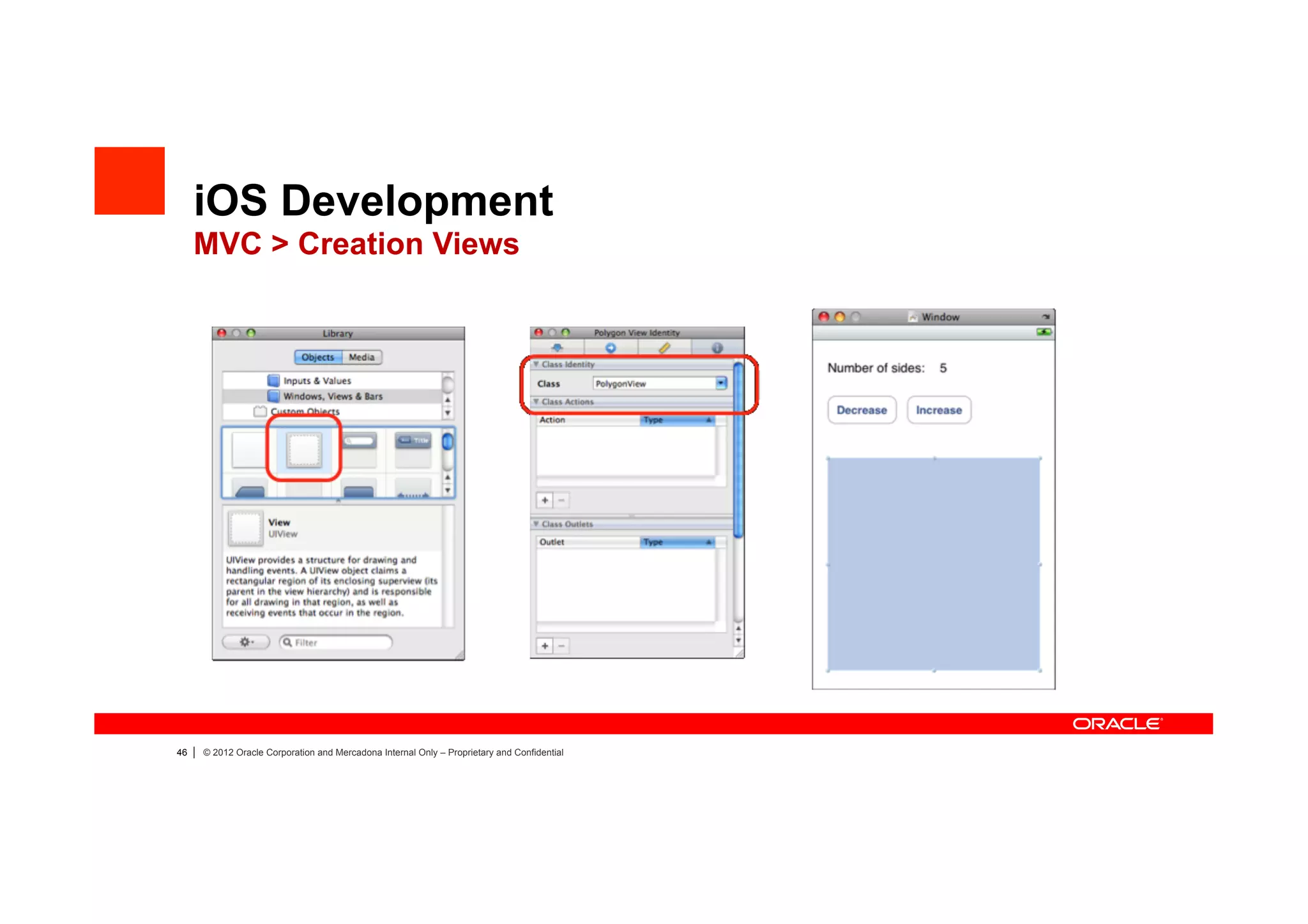Image resolution: width=1308 pixels, height=924 pixels.
Task: Remove class outlet with minus button
Action: pos(561,646)
